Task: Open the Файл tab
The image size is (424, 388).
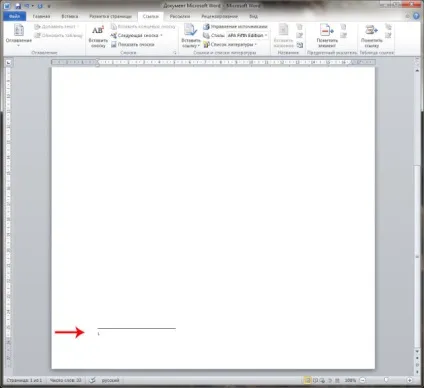Action: [x=14, y=16]
